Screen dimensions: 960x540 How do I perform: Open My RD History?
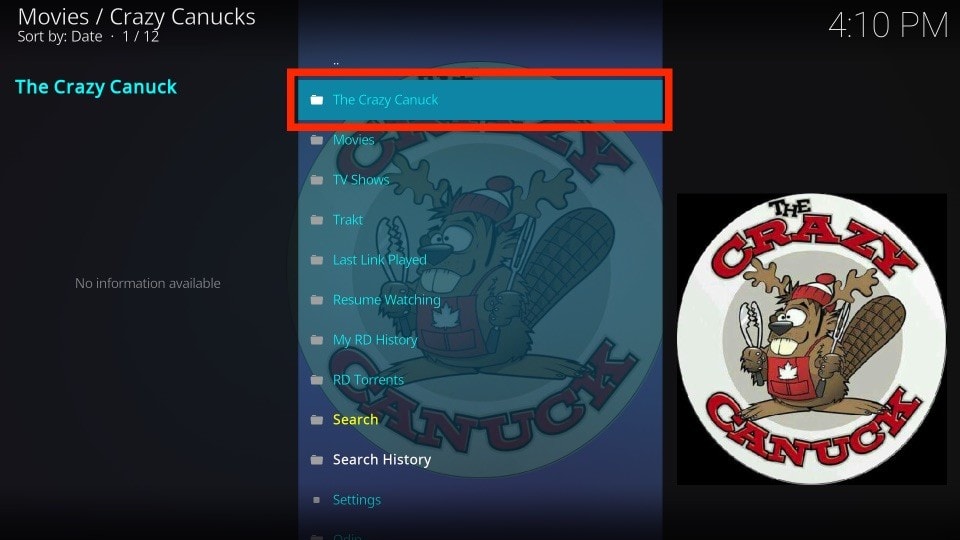click(480, 340)
